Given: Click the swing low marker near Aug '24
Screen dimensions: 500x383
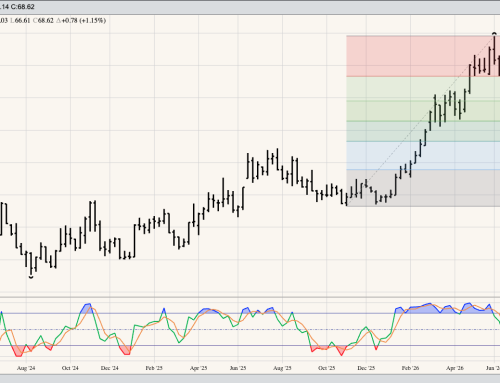Looking at the screenshot, I should click(x=31, y=277).
